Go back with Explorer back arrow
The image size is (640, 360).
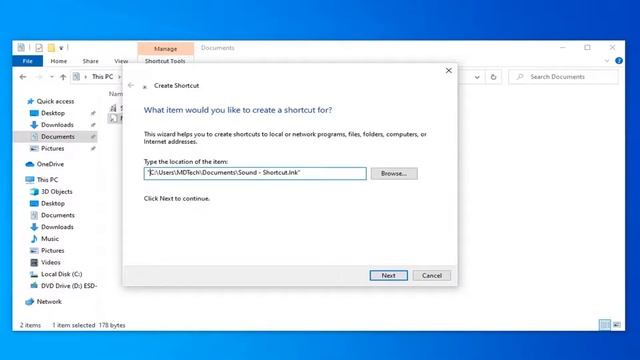click(23, 77)
